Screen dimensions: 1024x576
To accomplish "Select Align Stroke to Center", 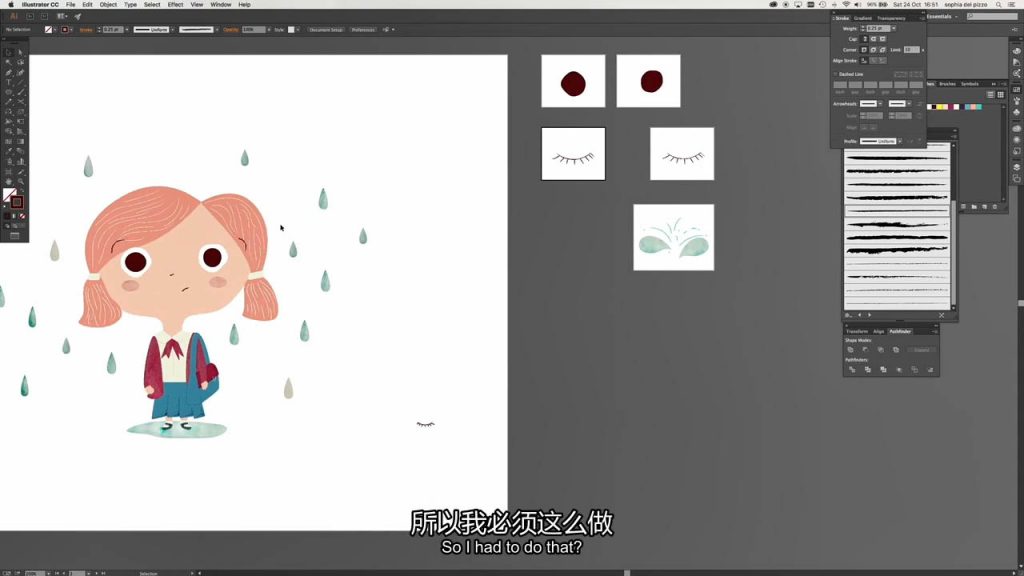I will [864, 61].
